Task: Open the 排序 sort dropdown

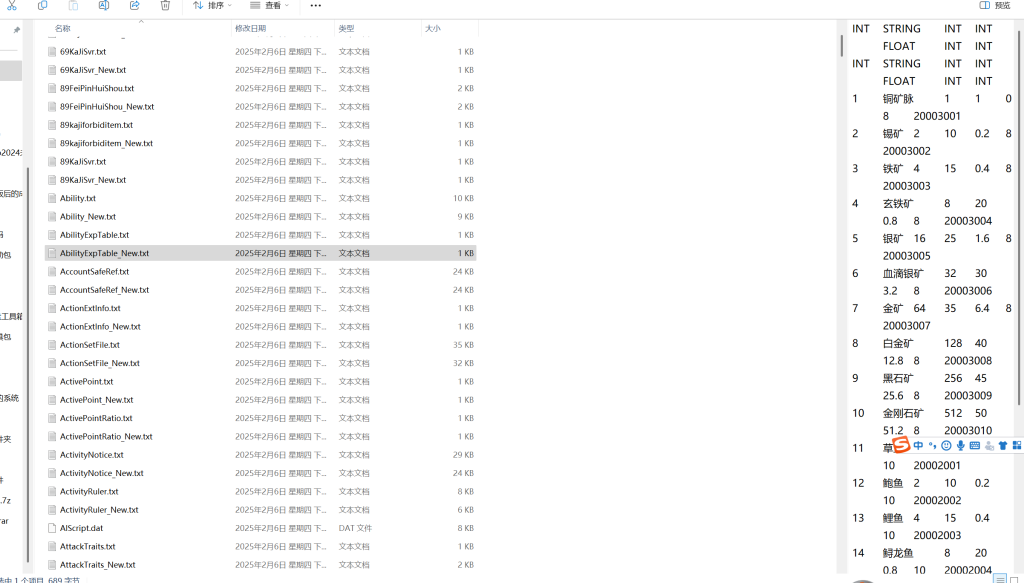Action: (x=213, y=5)
